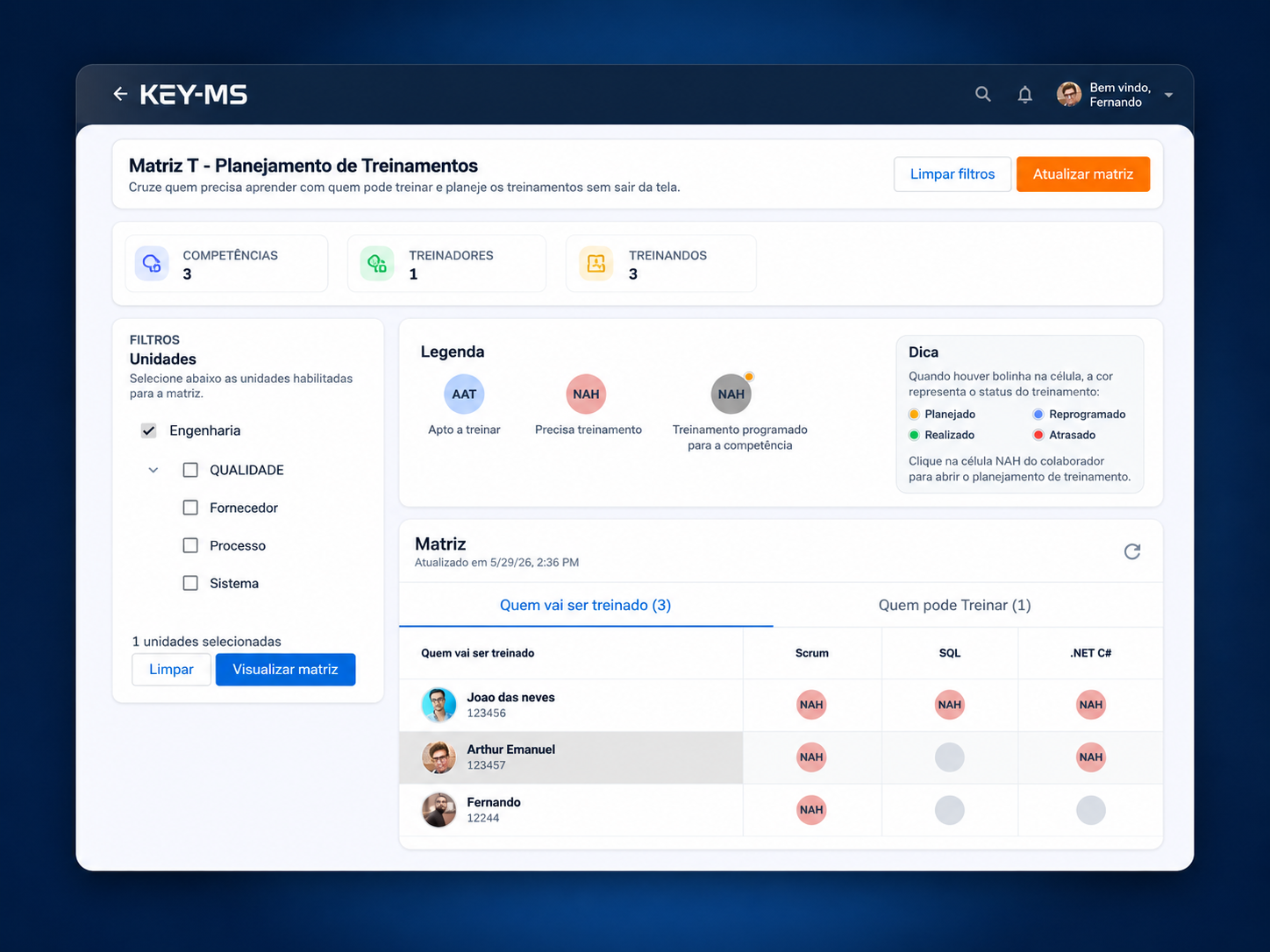Screen dimensions: 1270x952
Task: Click the SQL column header
Action: click(950, 653)
